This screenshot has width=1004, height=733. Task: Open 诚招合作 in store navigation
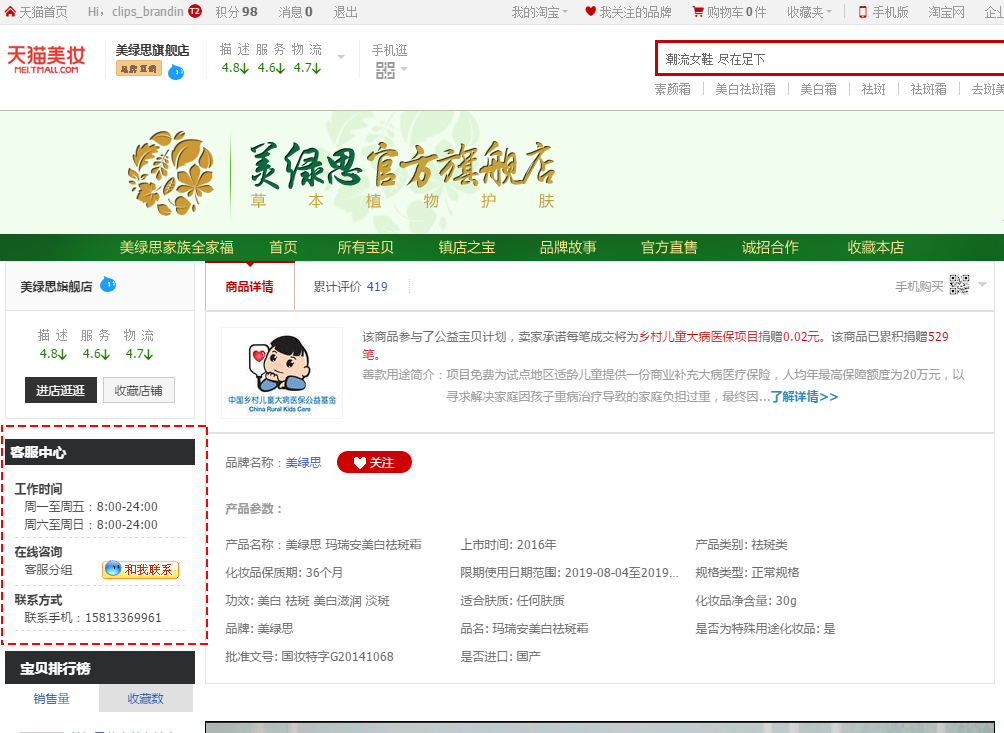tap(770, 247)
